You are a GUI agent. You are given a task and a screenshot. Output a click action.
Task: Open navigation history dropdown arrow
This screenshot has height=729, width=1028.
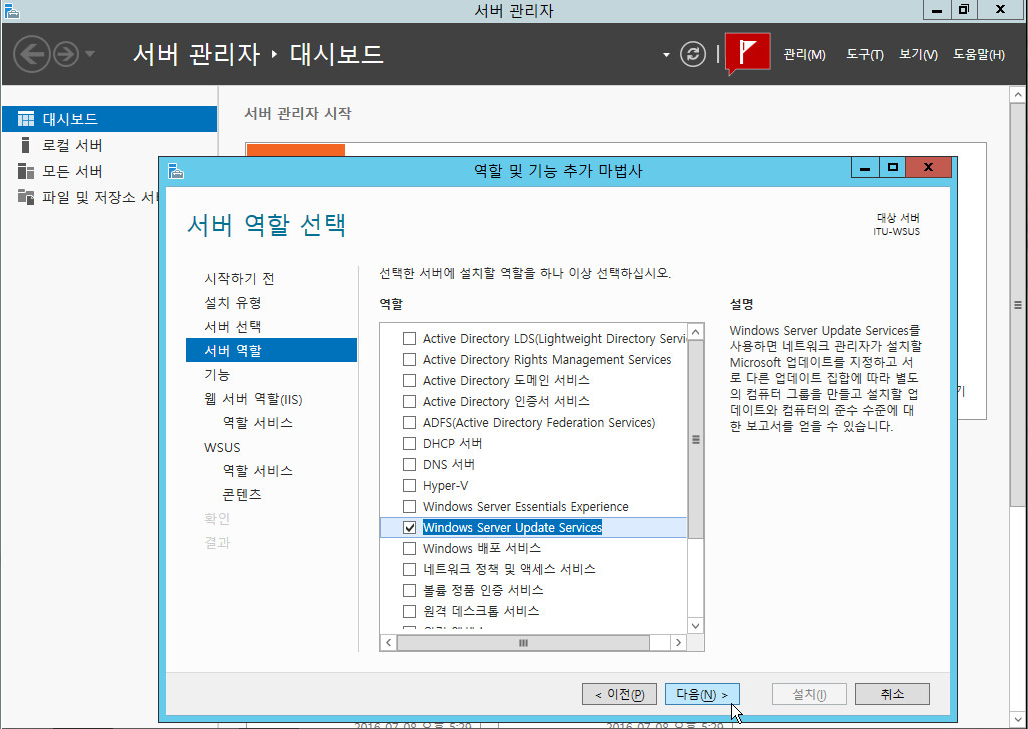pyautogui.click(x=90, y=54)
